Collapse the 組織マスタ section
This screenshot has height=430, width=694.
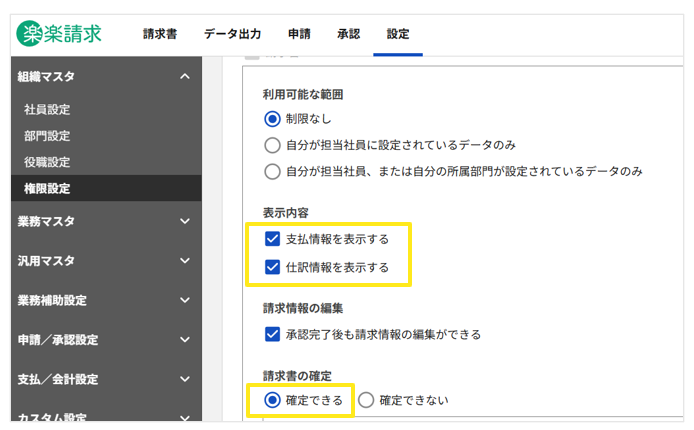(184, 76)
